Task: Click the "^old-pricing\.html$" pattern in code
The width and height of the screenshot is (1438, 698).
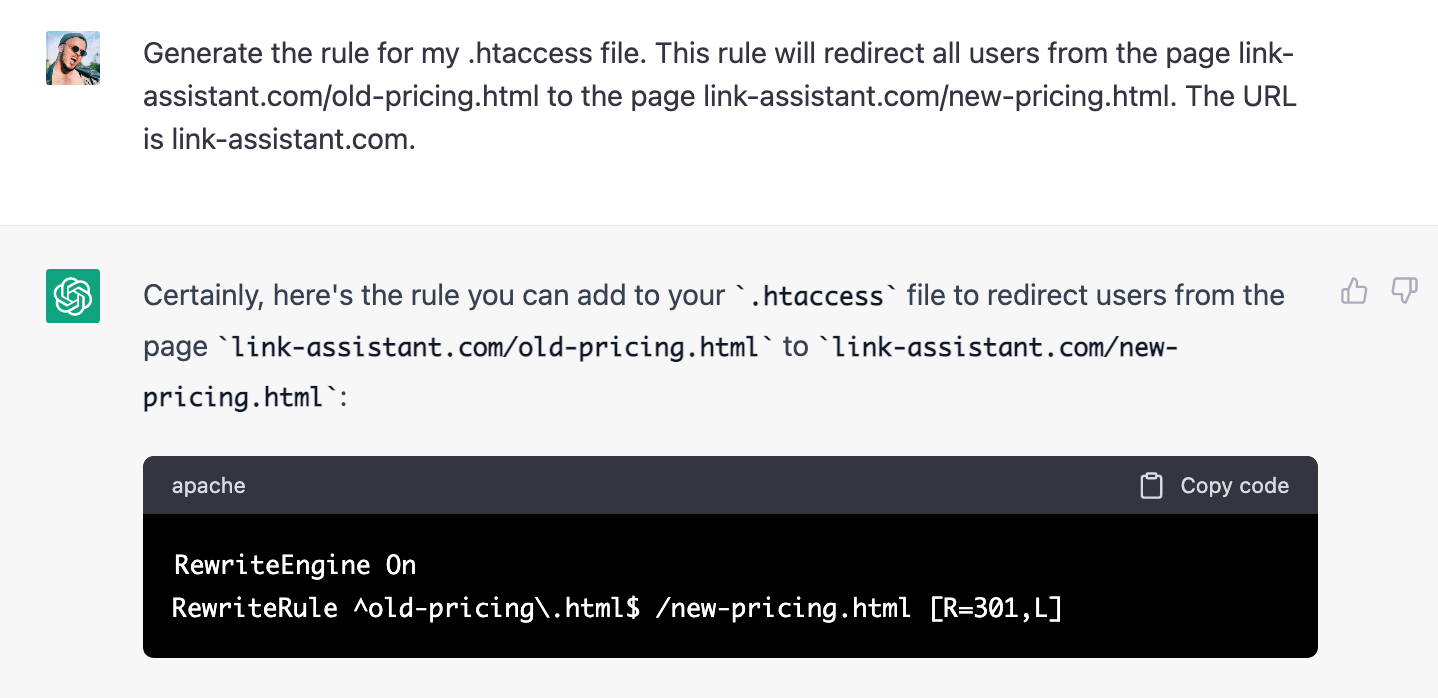Action: coord(496,608)
